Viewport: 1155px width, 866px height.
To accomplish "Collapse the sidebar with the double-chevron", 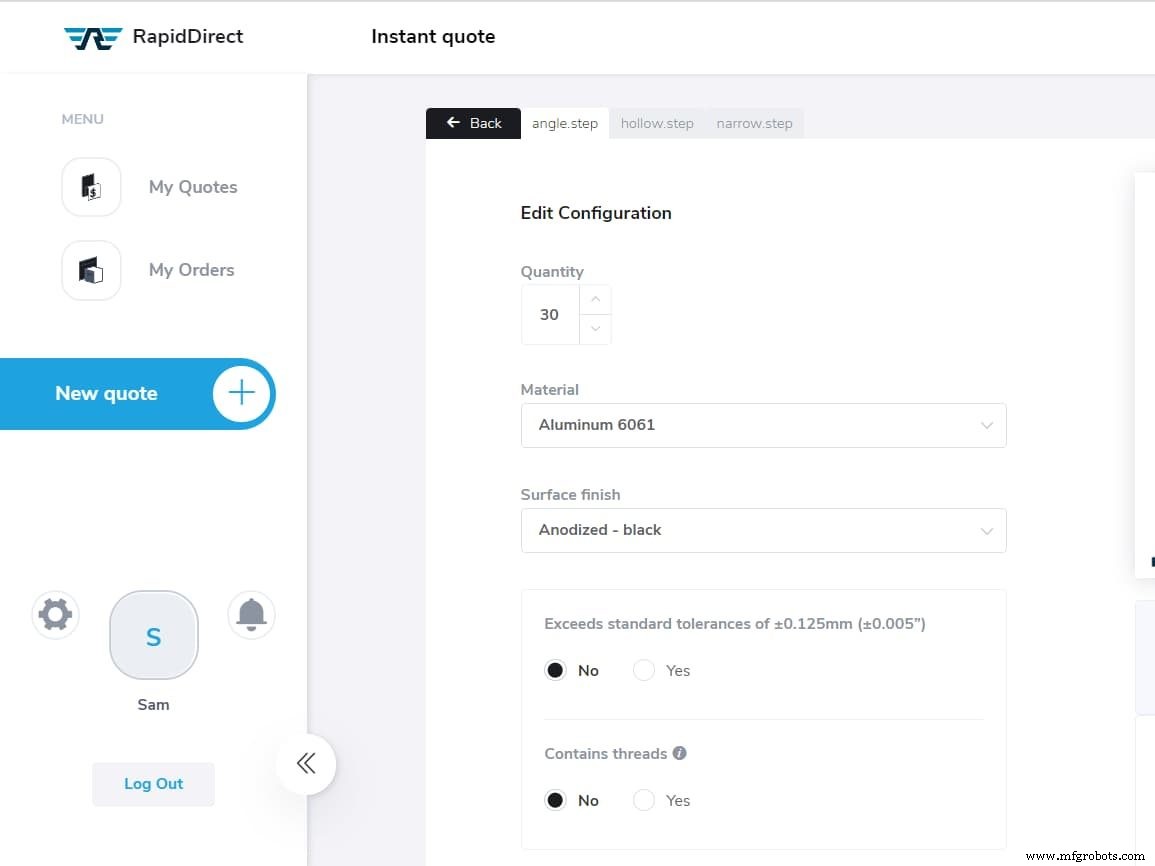I will (x=306, y=763).
